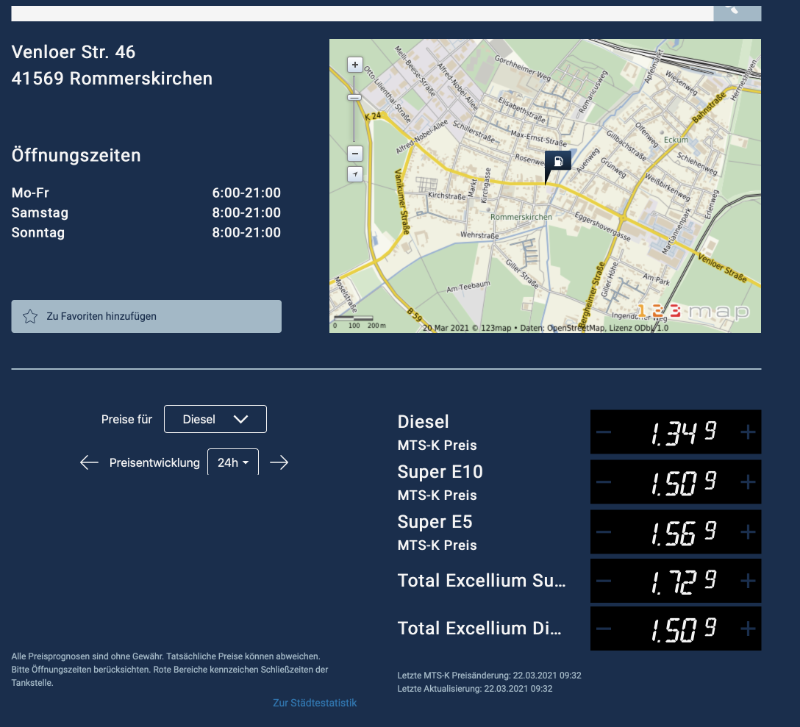
Task: Click 'Zu Favoriten hinzufügen' button
Action: click(x=146, y=316)
